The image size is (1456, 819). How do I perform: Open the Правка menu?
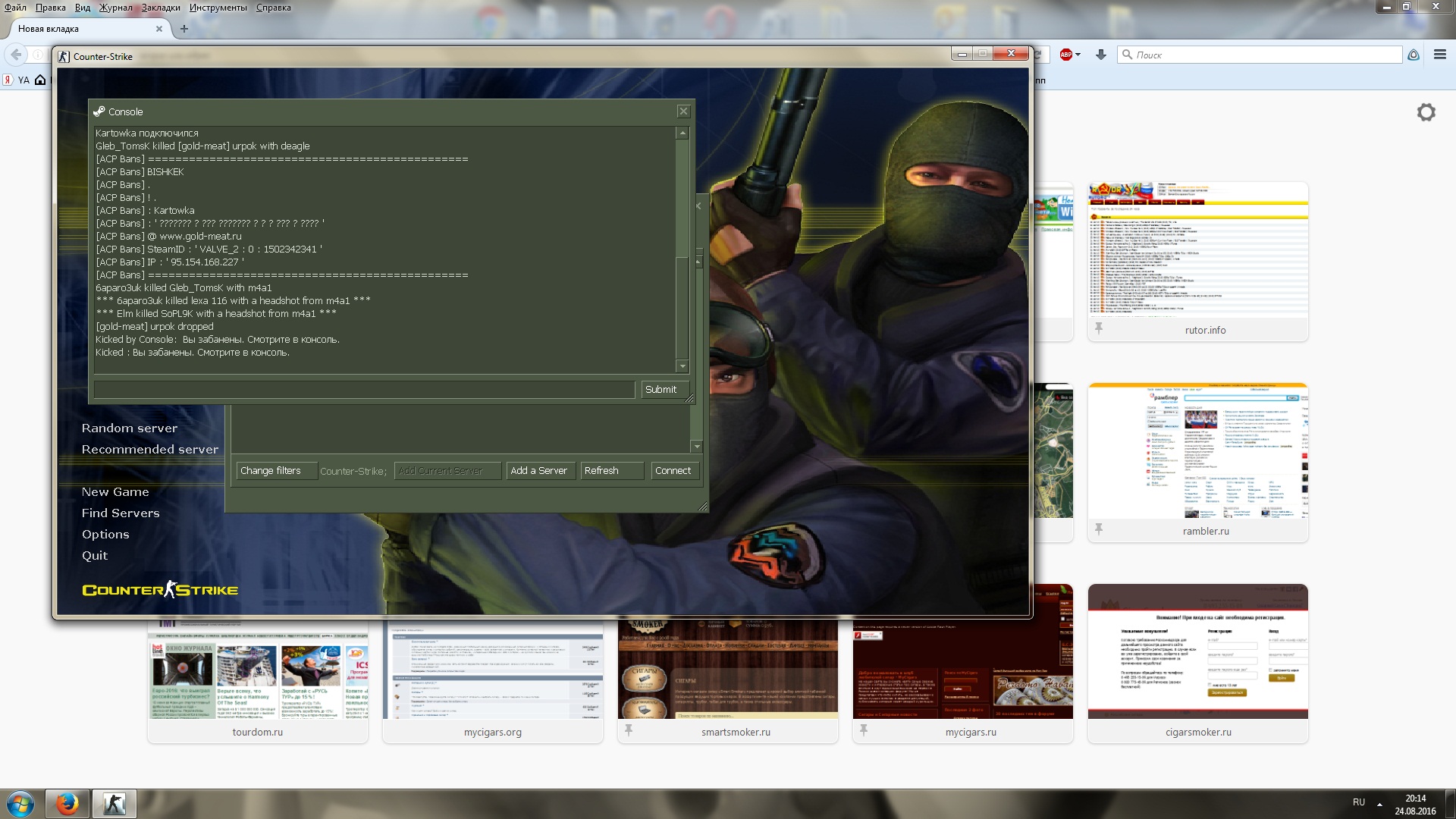click(x=51, y=8)
